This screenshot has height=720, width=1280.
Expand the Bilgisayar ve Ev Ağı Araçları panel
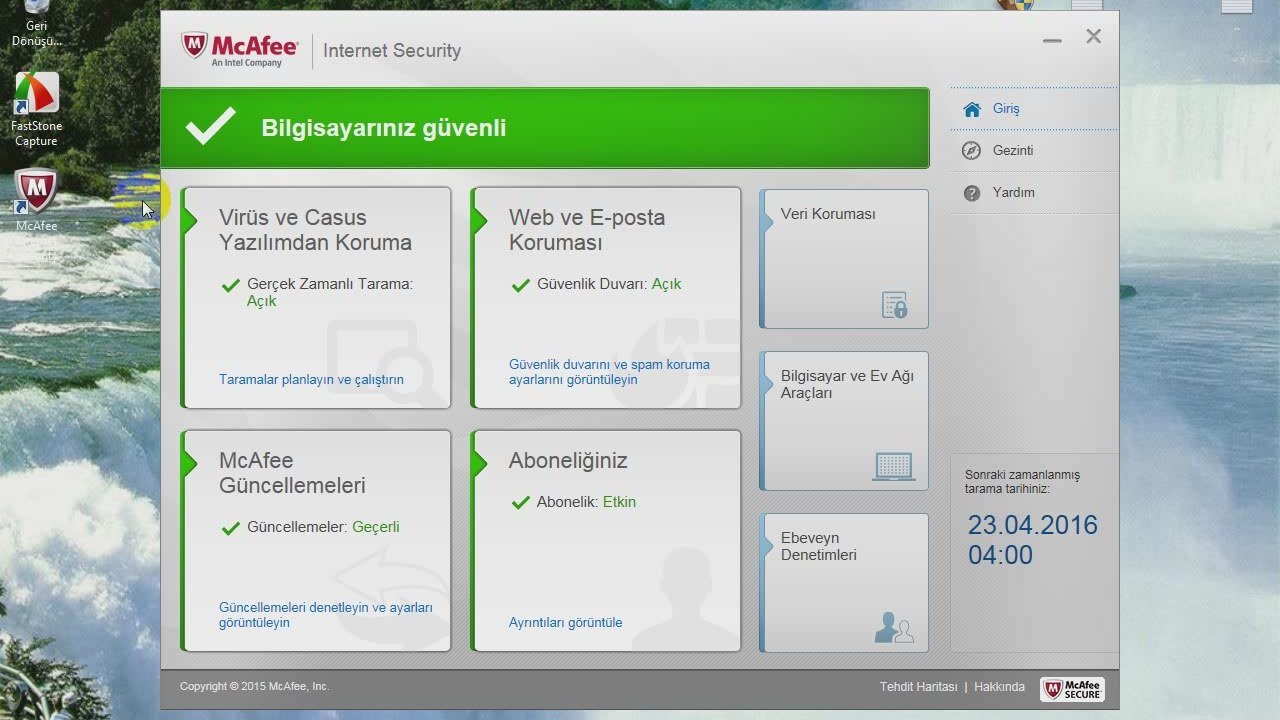(844, 421)
